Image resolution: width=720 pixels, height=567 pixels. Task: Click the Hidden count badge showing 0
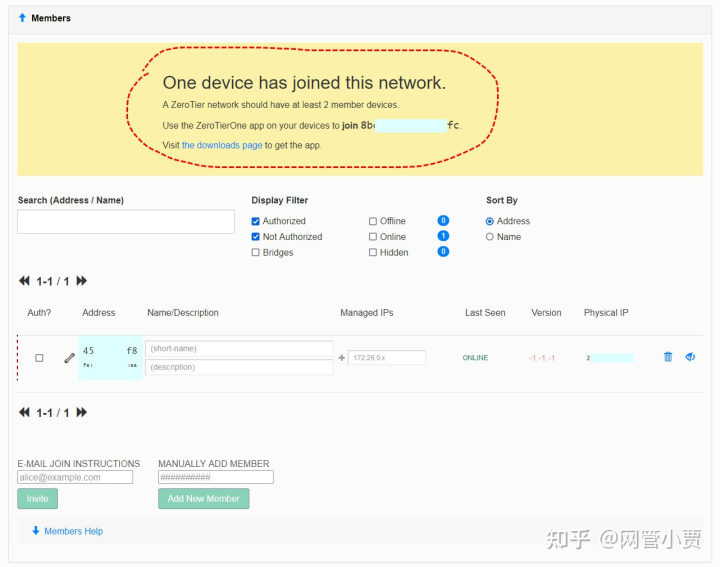(443, 252)
